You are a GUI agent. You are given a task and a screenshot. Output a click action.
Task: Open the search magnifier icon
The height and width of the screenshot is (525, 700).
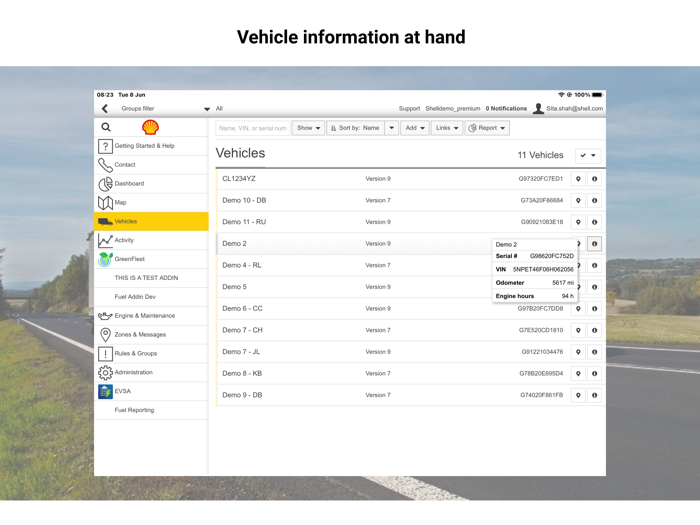[106, 127]
